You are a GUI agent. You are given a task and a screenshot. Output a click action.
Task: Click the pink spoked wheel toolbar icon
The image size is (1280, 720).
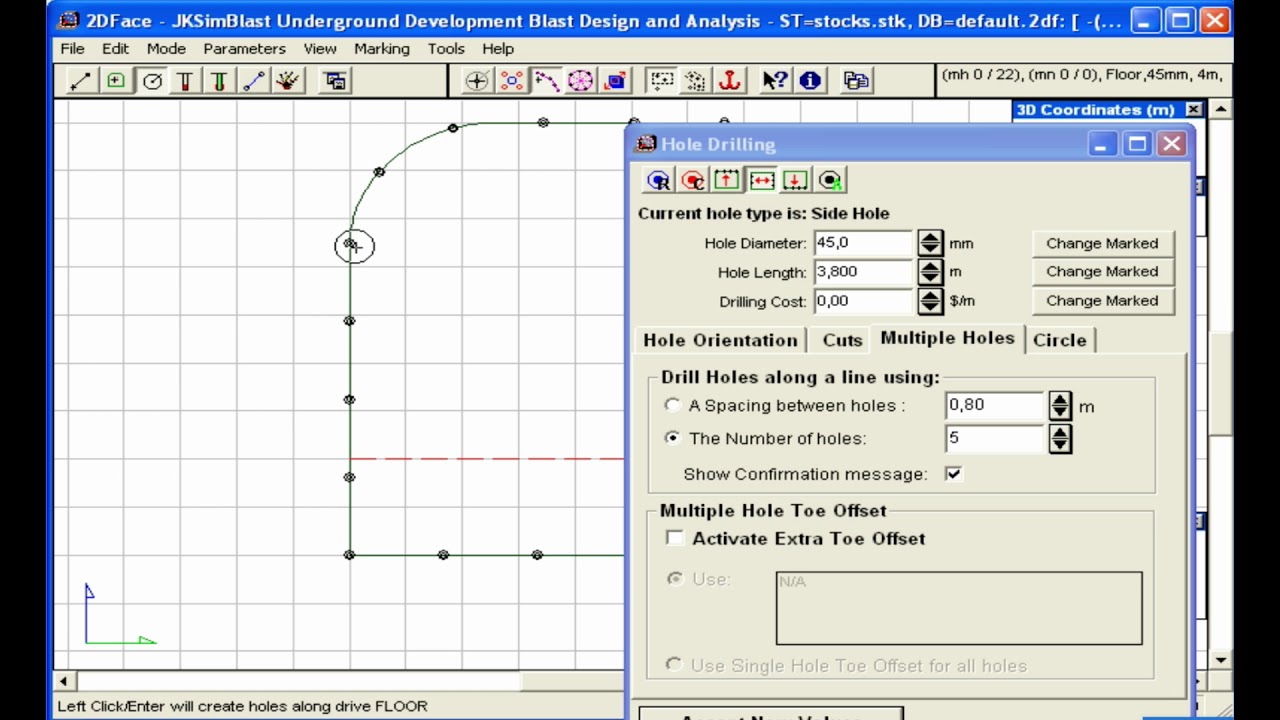pyautogui.click(x=580, y=81)
